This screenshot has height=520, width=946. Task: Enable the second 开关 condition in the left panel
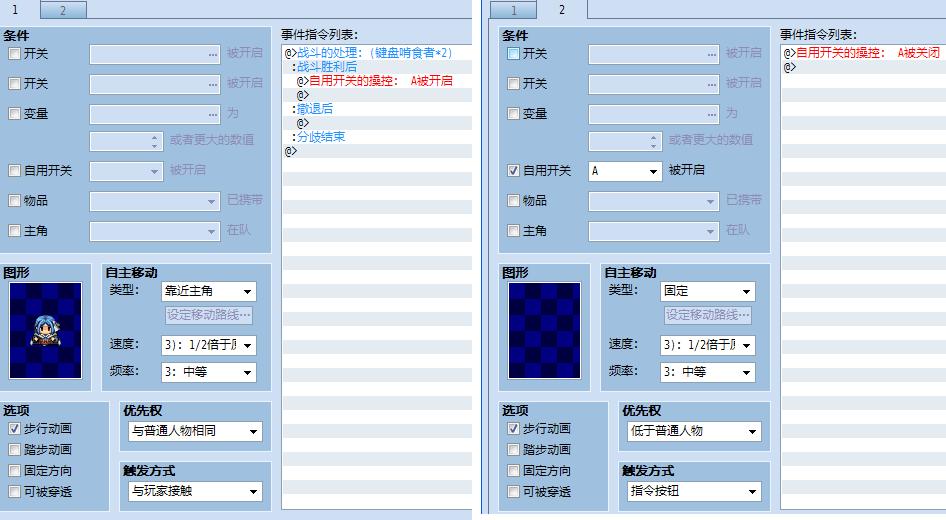[x=14, y=84]
